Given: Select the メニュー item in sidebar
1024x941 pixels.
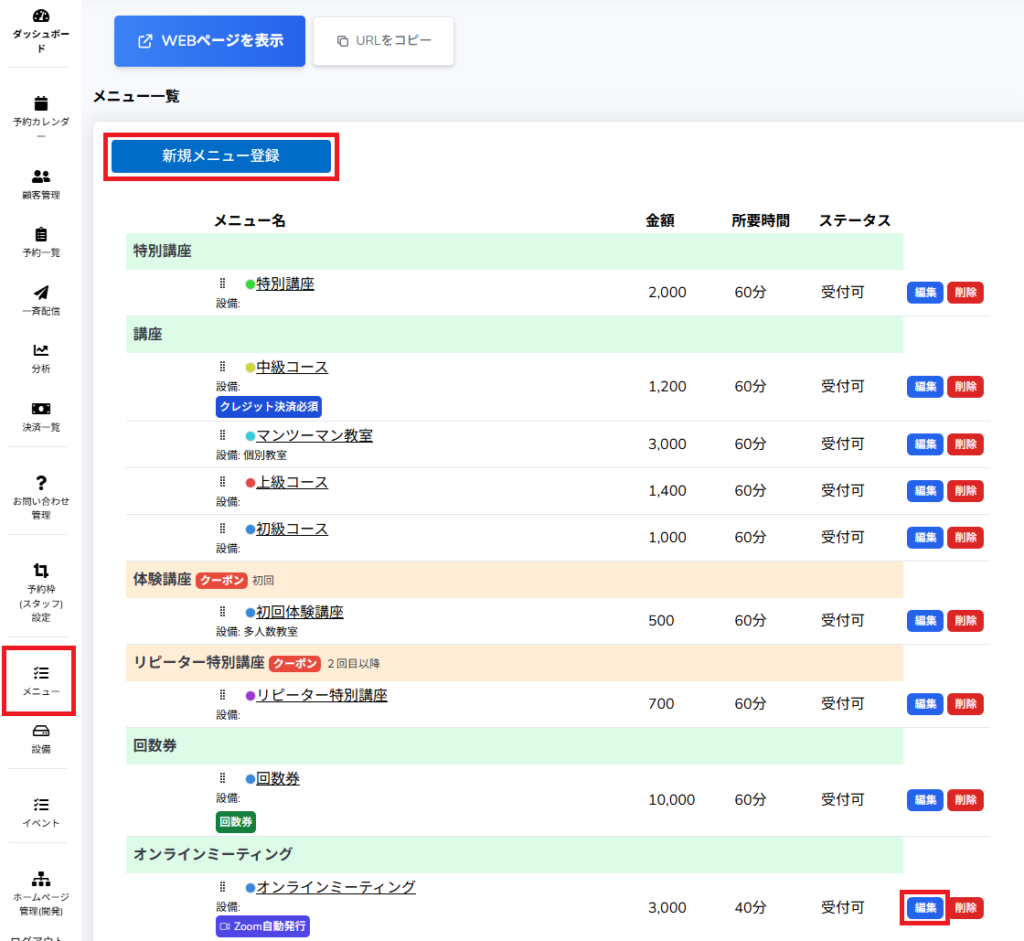Looking at the screenshot, I should pyautogui.click(x=41, y=681).
